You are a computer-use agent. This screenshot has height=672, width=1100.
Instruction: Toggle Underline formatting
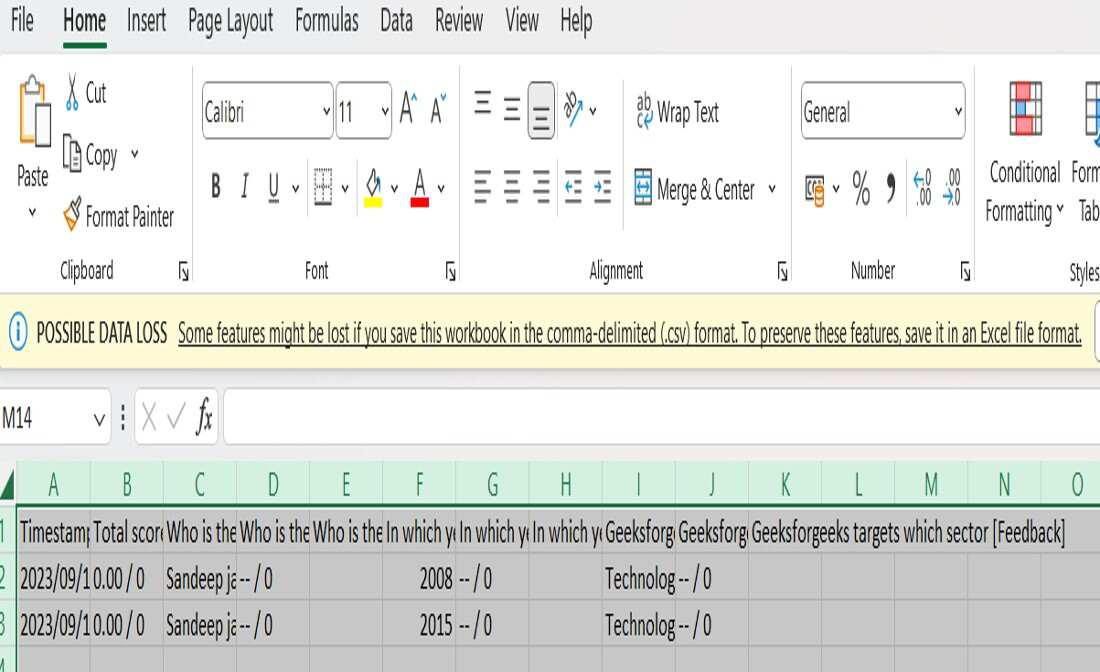[x=274, y=187]
